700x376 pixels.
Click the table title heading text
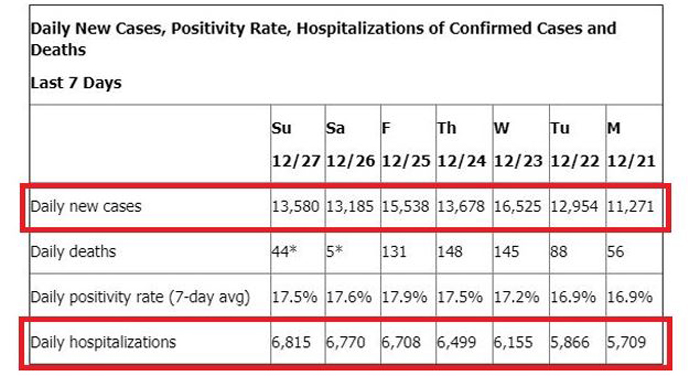point(323,39)
